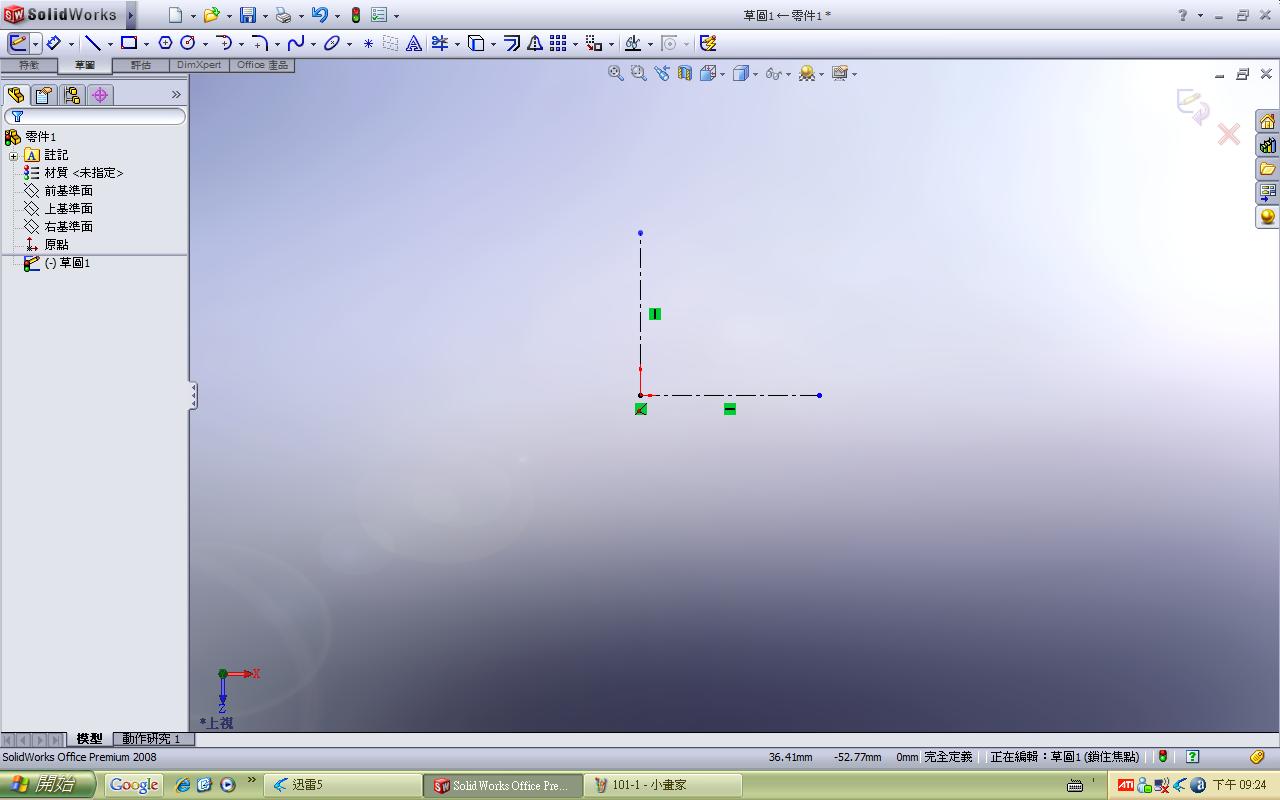Select the Smart Dimension tool
1280x800 pixels.
tap(54, 43)
